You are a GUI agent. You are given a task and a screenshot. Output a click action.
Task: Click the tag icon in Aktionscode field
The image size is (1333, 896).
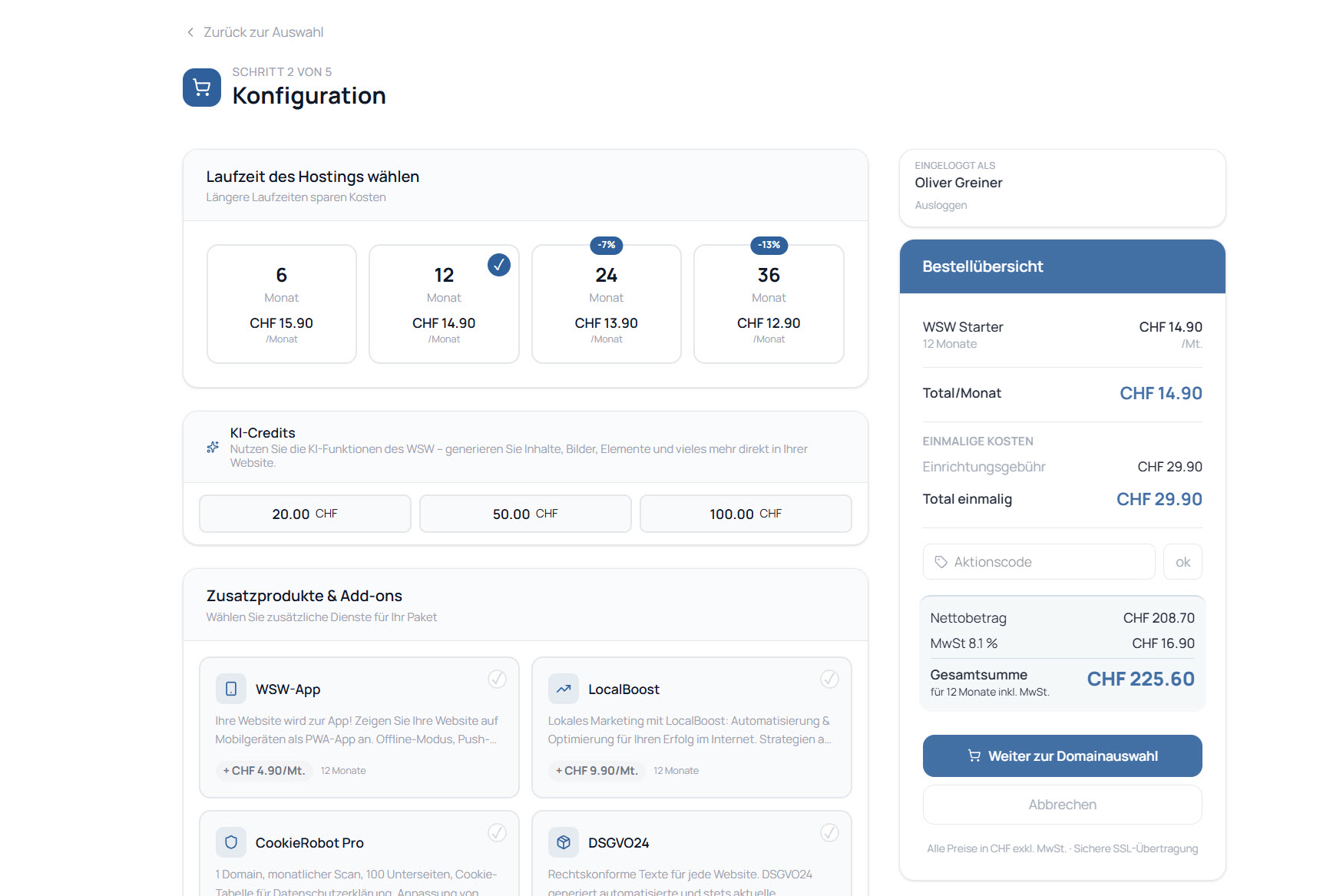click(x=941, y=562)
